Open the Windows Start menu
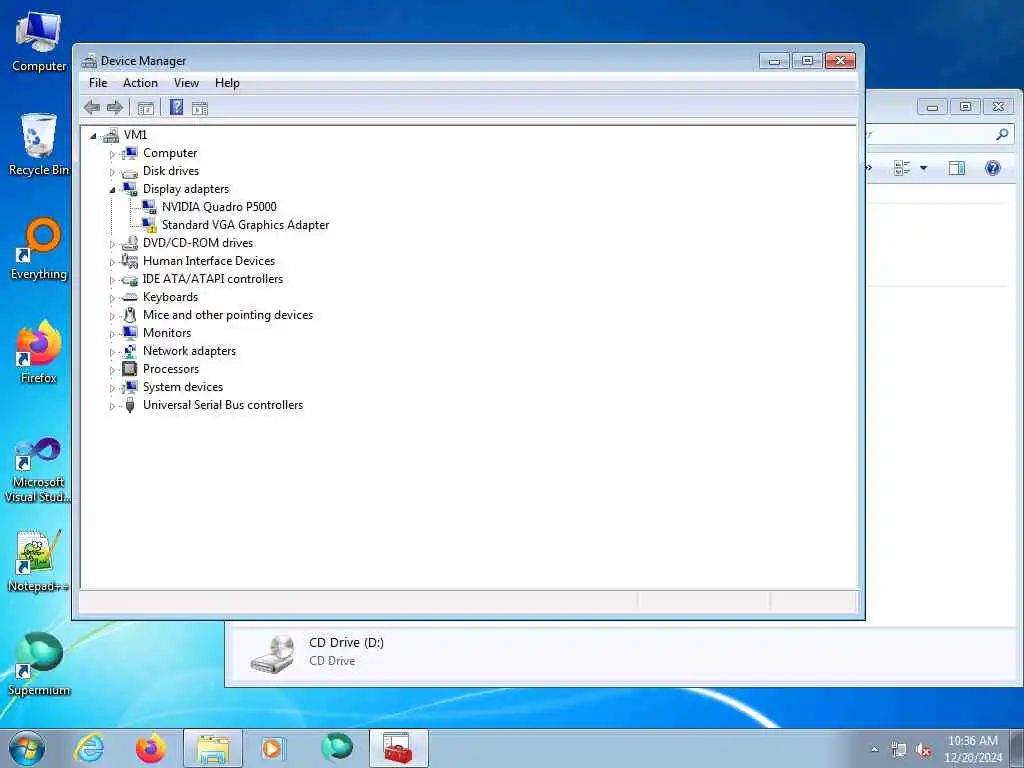The width and height of the screenshot is (1024, 768). tap(27, 748)
